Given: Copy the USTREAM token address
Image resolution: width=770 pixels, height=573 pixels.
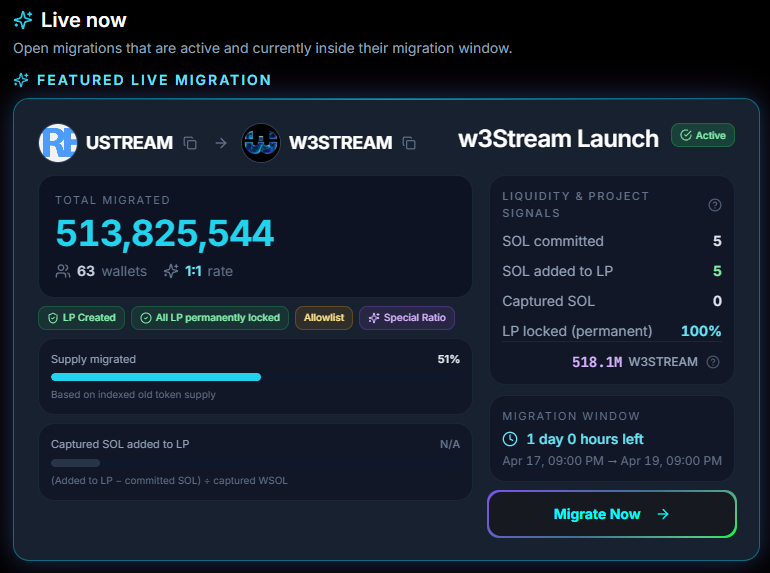Looking at the screenshot, I should (x=190, y=143).
